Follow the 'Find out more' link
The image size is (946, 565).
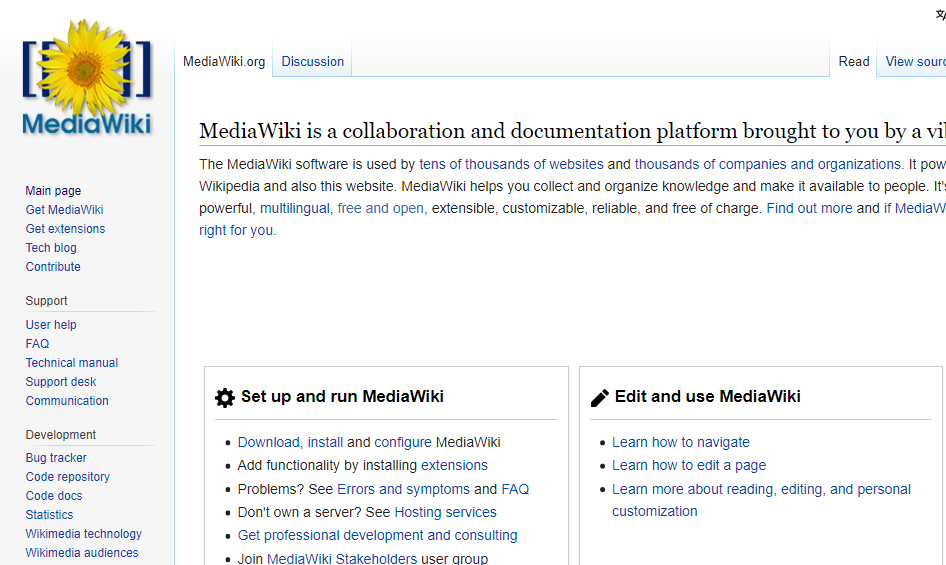tap(809, 208)
